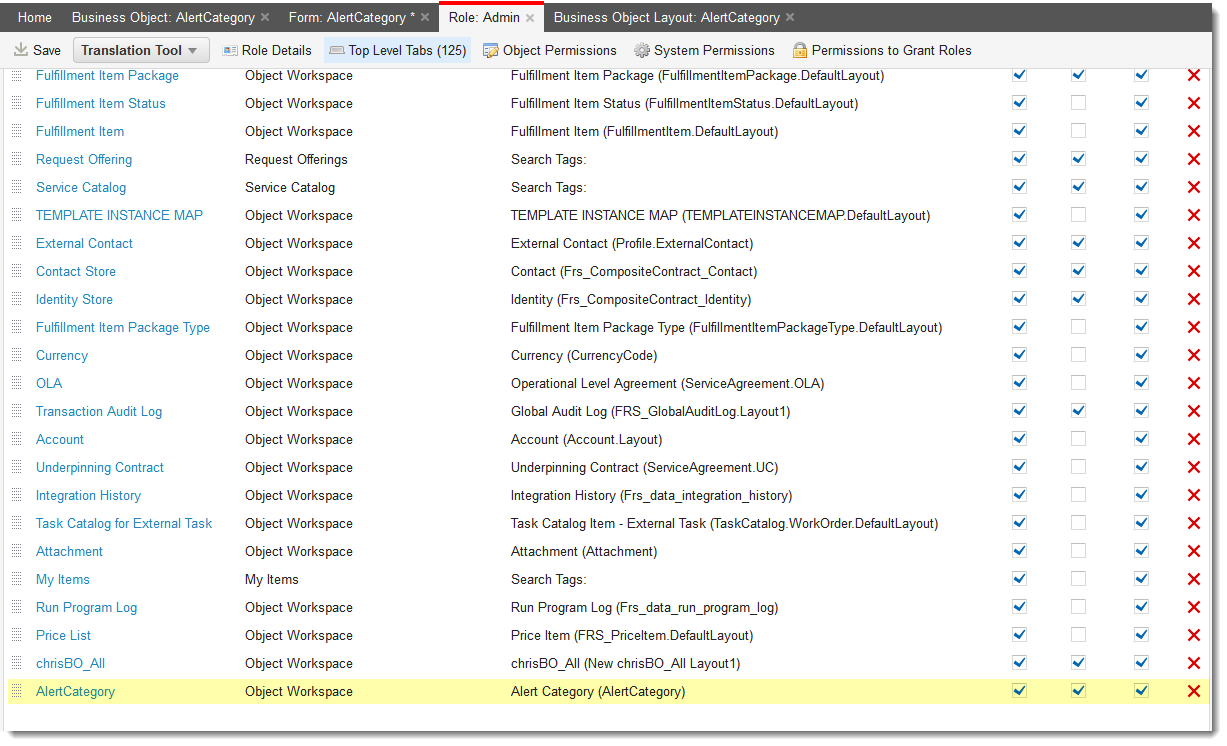
Task: Open Fulfillment Item Package Type link
Action: click(123, 327)
